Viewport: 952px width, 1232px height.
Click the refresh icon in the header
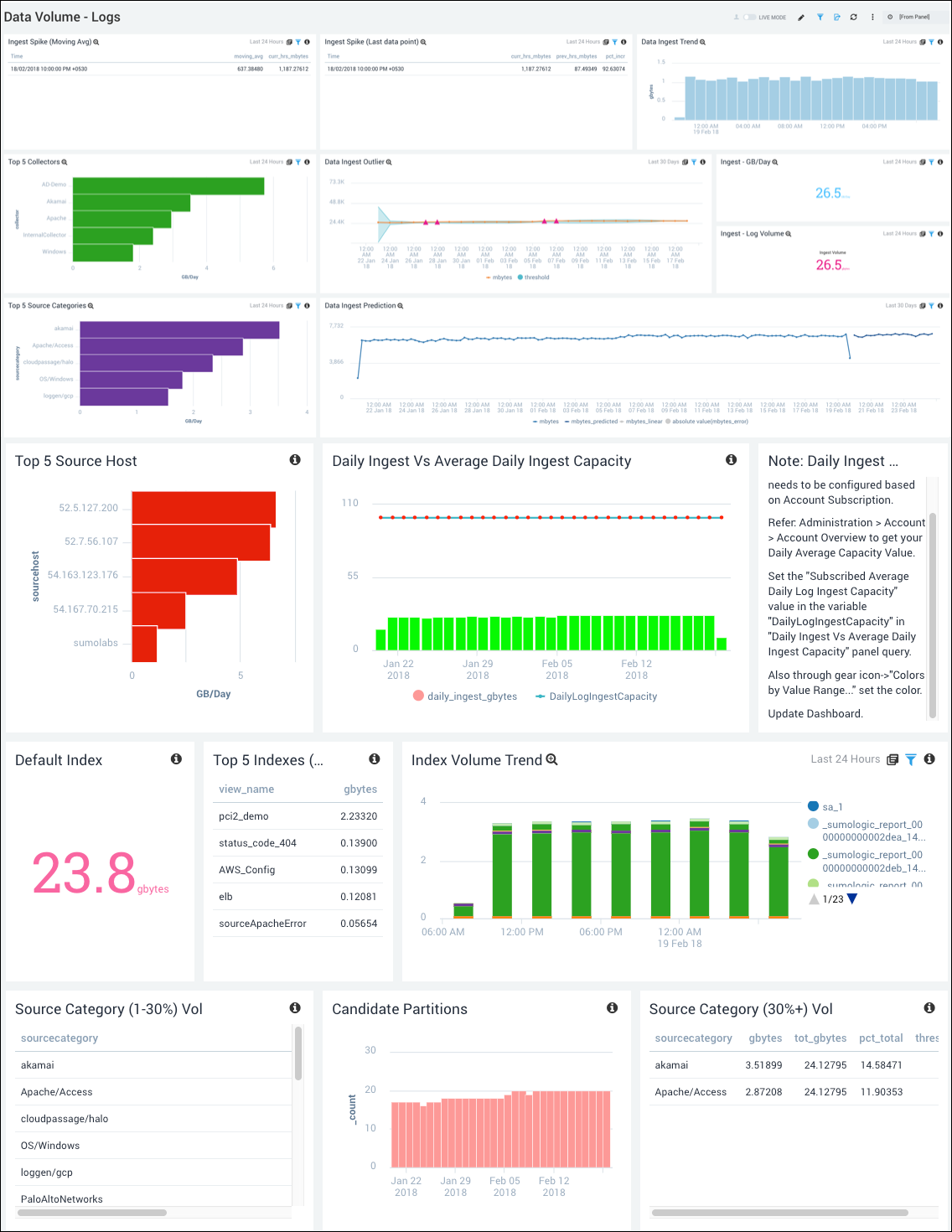point(854,17)
